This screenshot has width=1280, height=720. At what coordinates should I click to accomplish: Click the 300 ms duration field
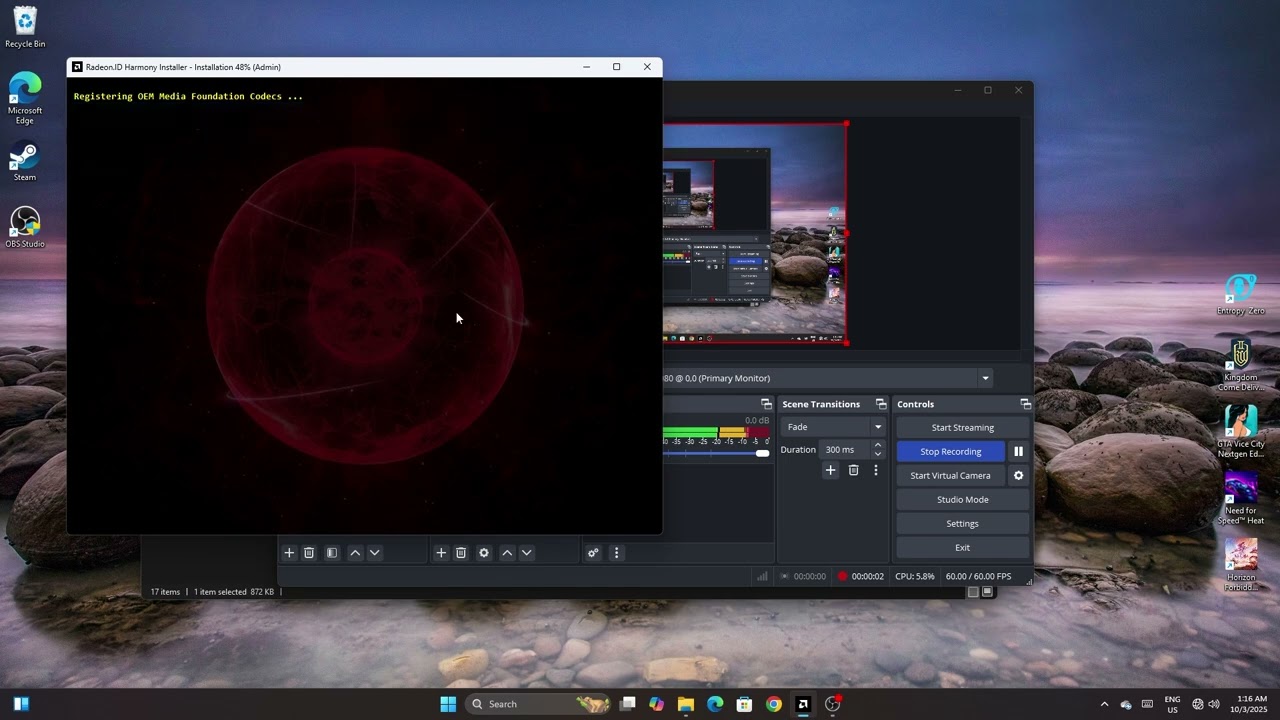(x=845, y=450)
